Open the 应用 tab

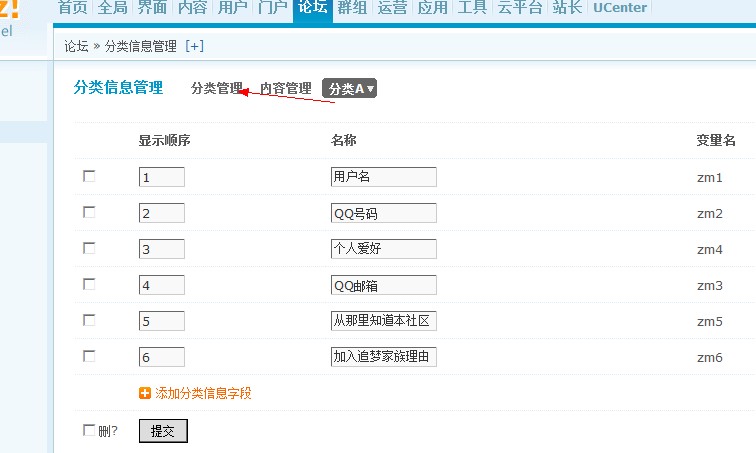[432, 7]
